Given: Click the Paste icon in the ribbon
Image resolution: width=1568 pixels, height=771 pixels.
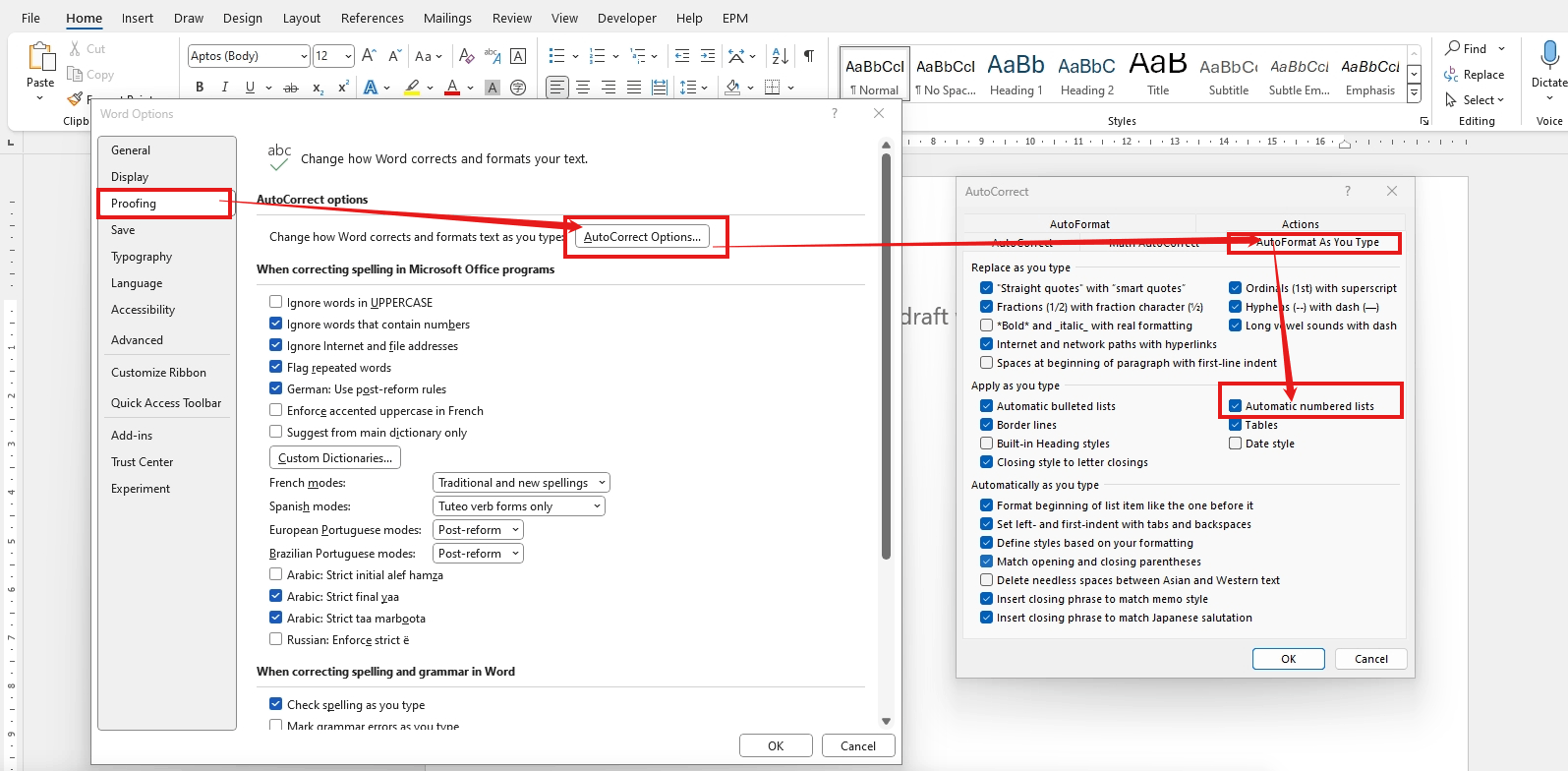Looking at the screenshot, I should coord(40,57).
